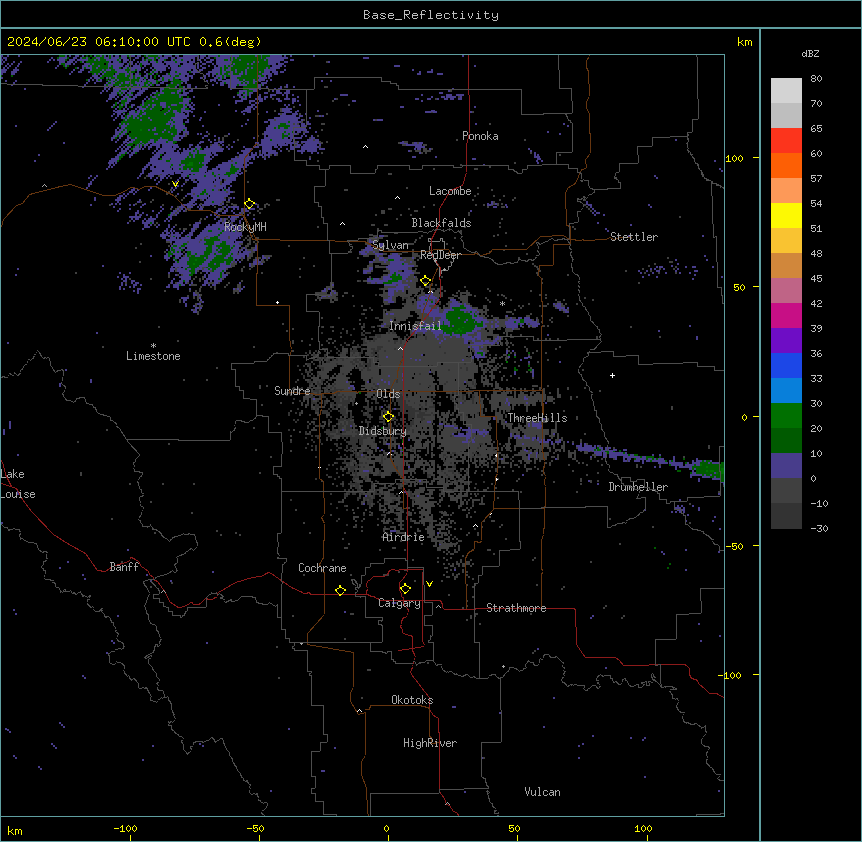Click the caret marker southwest of Ponoka

[x=366, y=147]
